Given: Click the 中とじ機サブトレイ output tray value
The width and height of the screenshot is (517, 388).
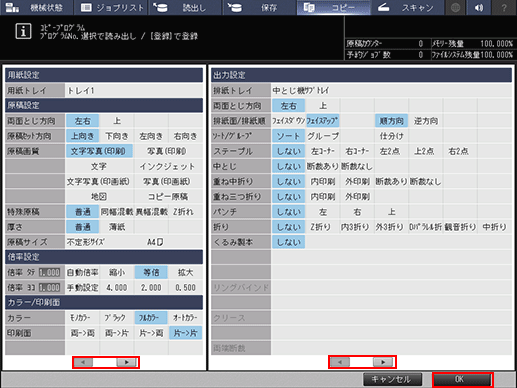Looking at the screenshot, I should (391, 90).
